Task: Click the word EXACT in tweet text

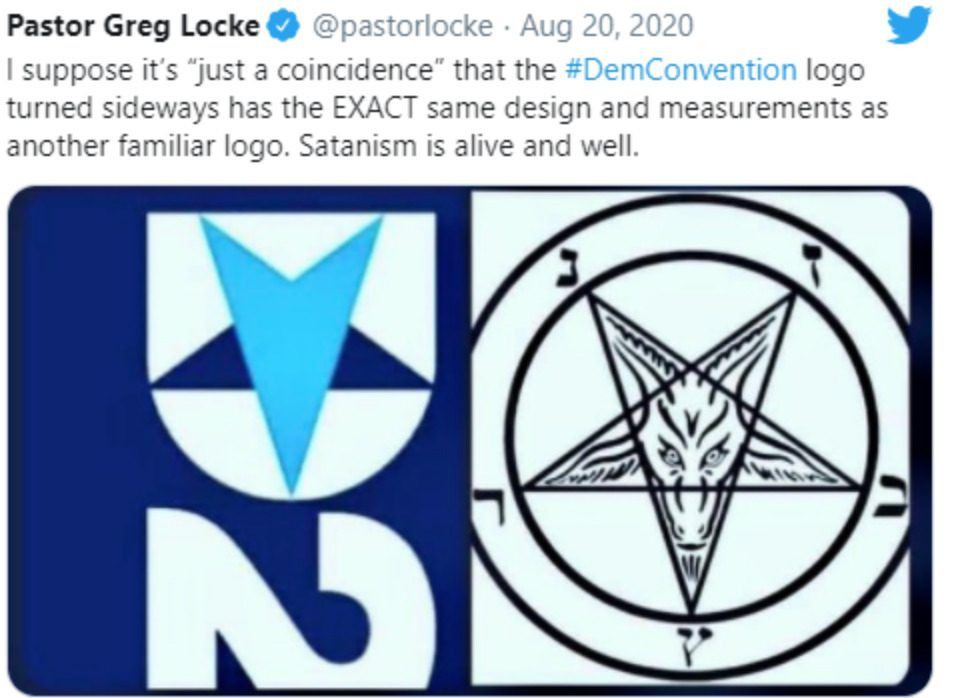Action: 375,108
